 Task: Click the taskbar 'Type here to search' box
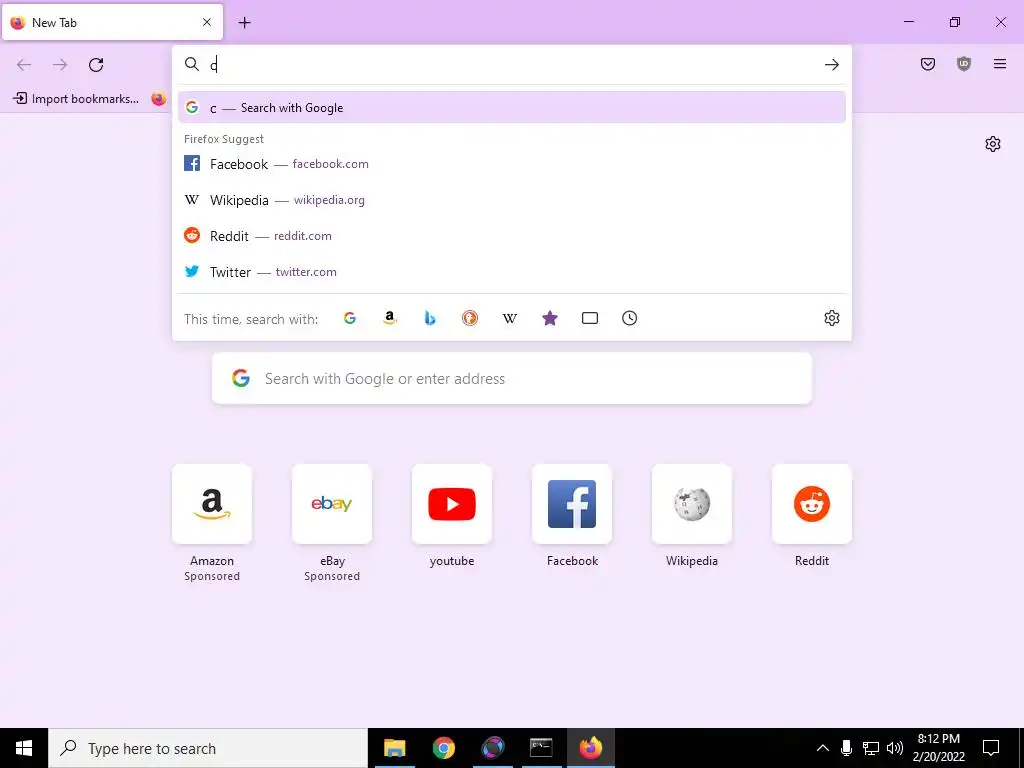(x=208, y=748)
